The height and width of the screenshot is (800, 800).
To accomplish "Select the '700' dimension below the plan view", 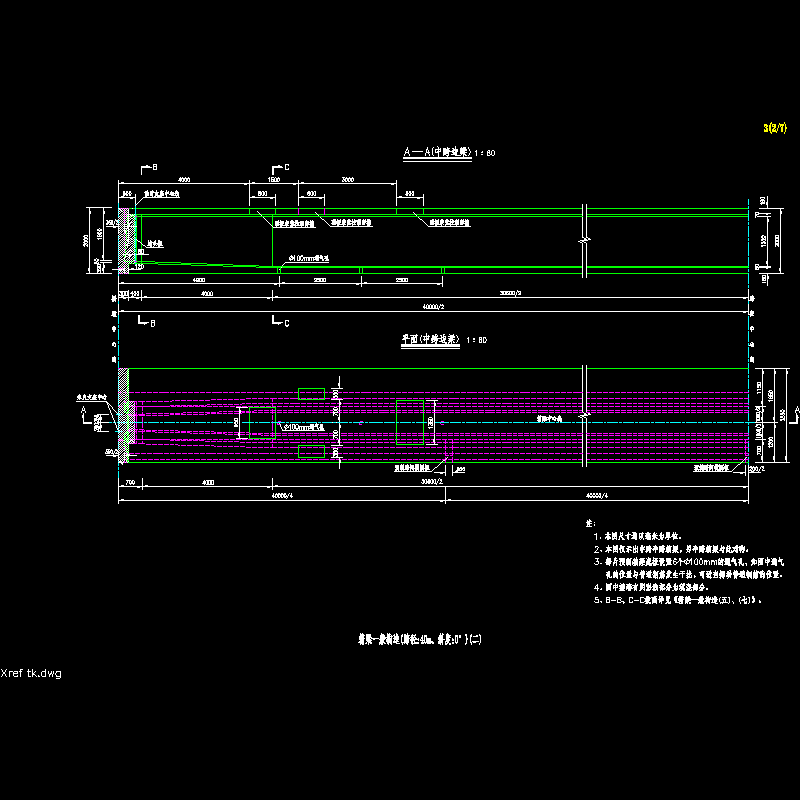I will 130,482.
